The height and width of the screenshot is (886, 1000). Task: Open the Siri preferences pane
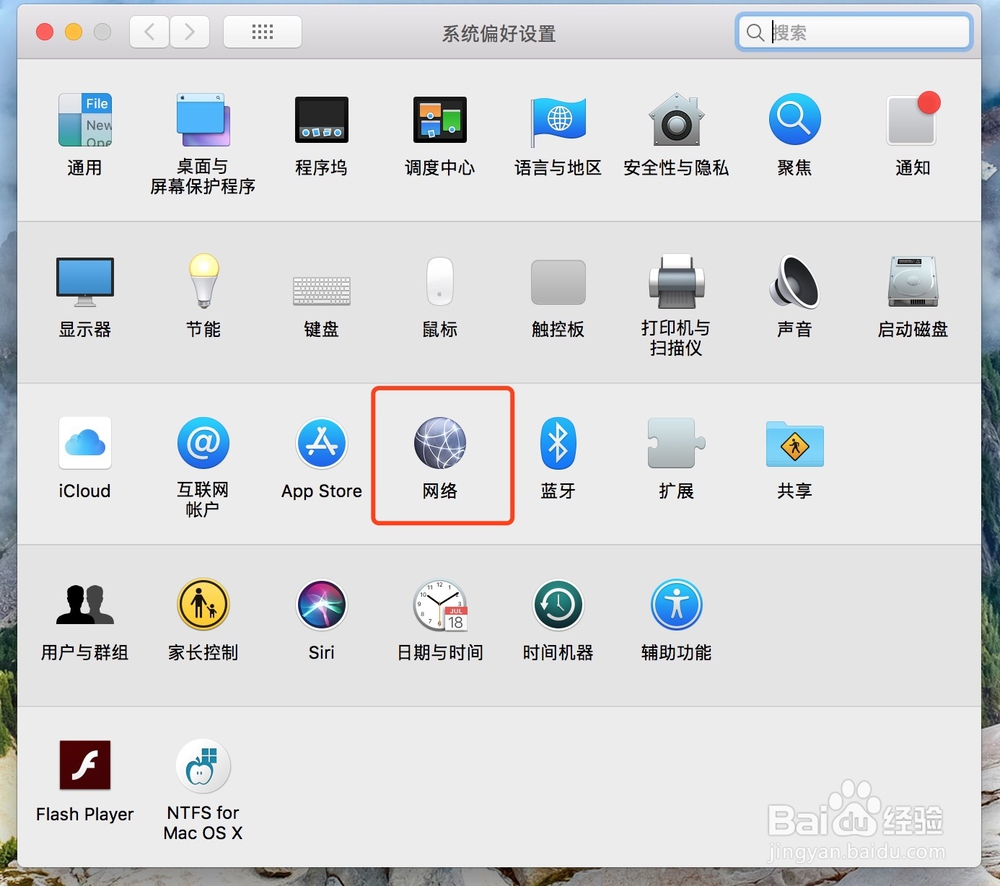click(321, 604)
